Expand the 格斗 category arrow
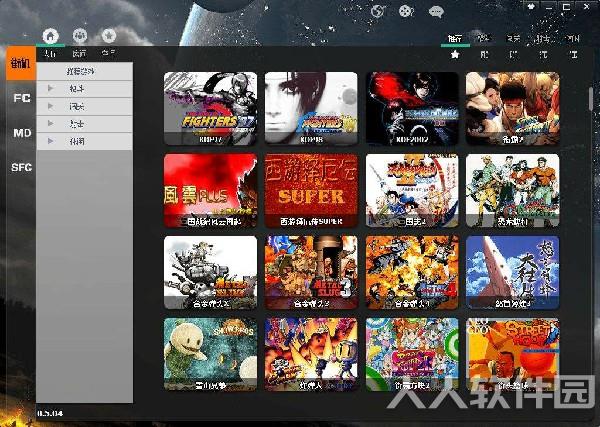Viewport: 600px width, 427px height. pyautogui.click(x=51, y=89)
